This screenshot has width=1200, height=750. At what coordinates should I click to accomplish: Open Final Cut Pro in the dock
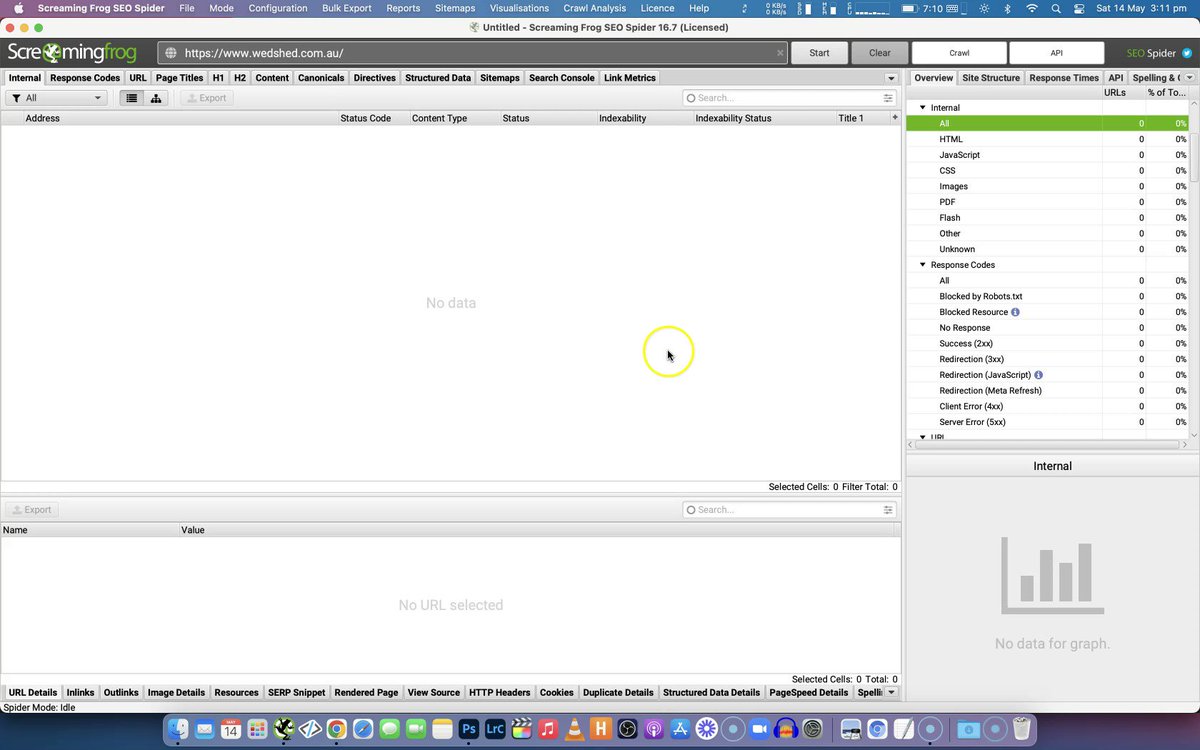(520, 729)
